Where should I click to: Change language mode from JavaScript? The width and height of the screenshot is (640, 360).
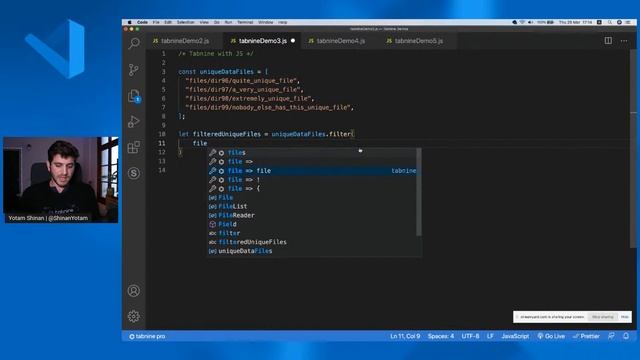tap(515, 336)
